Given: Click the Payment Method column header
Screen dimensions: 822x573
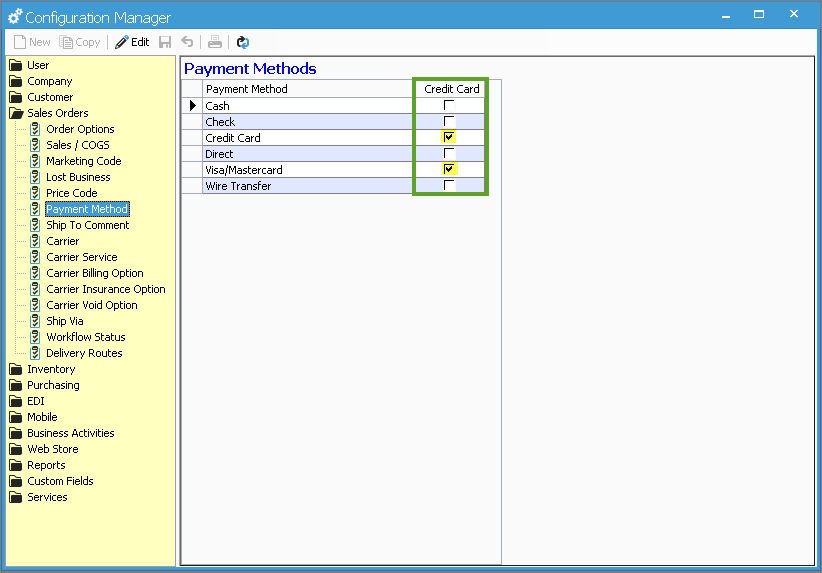Looking at the screenshot, I should point(308,89).
